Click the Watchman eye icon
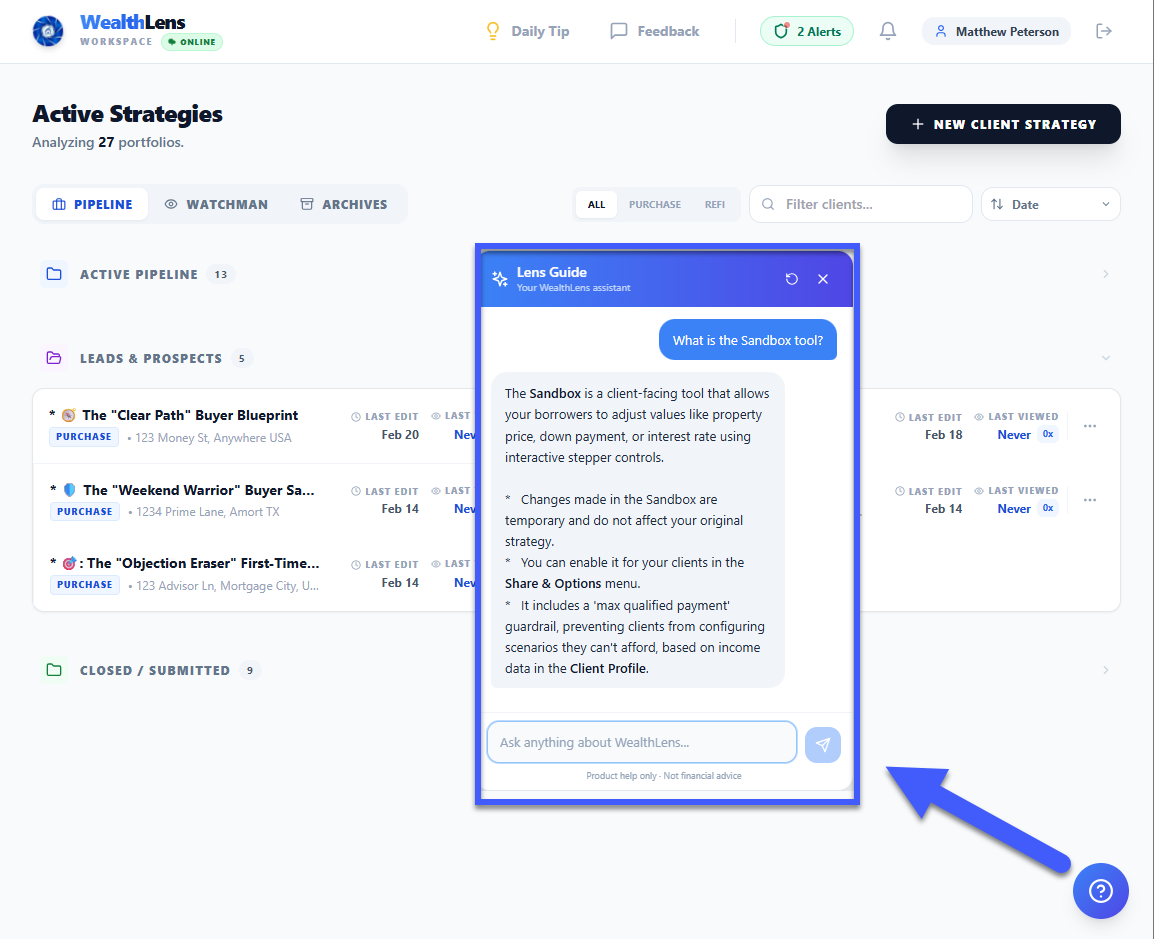This screenshot has width=1154, height=939. coord(171,204)
